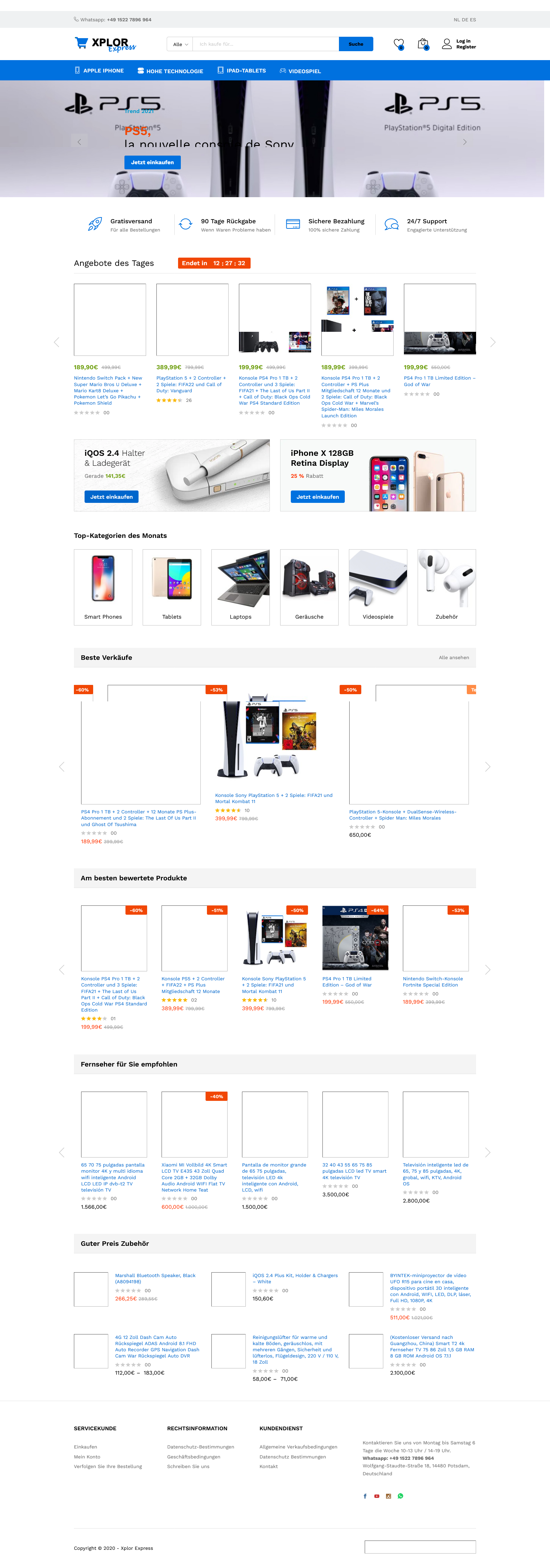Open the wishlist heart icon
Image resolution: width=550 pixels, height=1568 pixels.
398,44
